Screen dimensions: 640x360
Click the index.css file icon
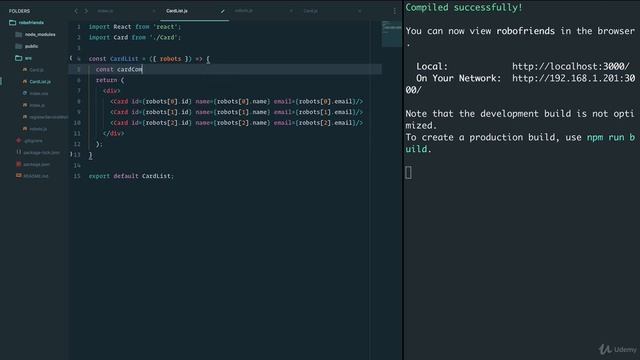tap(25, 93)
